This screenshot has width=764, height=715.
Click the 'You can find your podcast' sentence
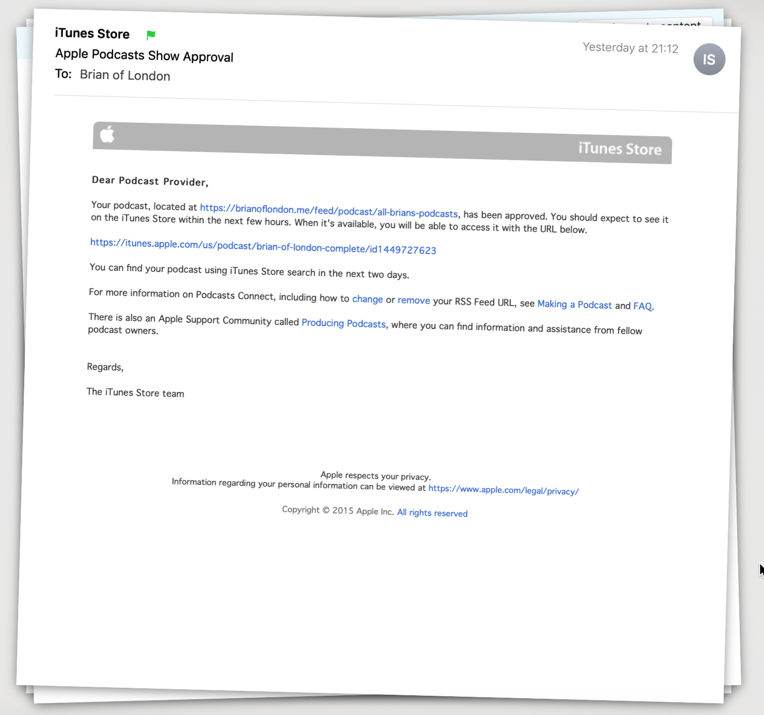point(249,271)
